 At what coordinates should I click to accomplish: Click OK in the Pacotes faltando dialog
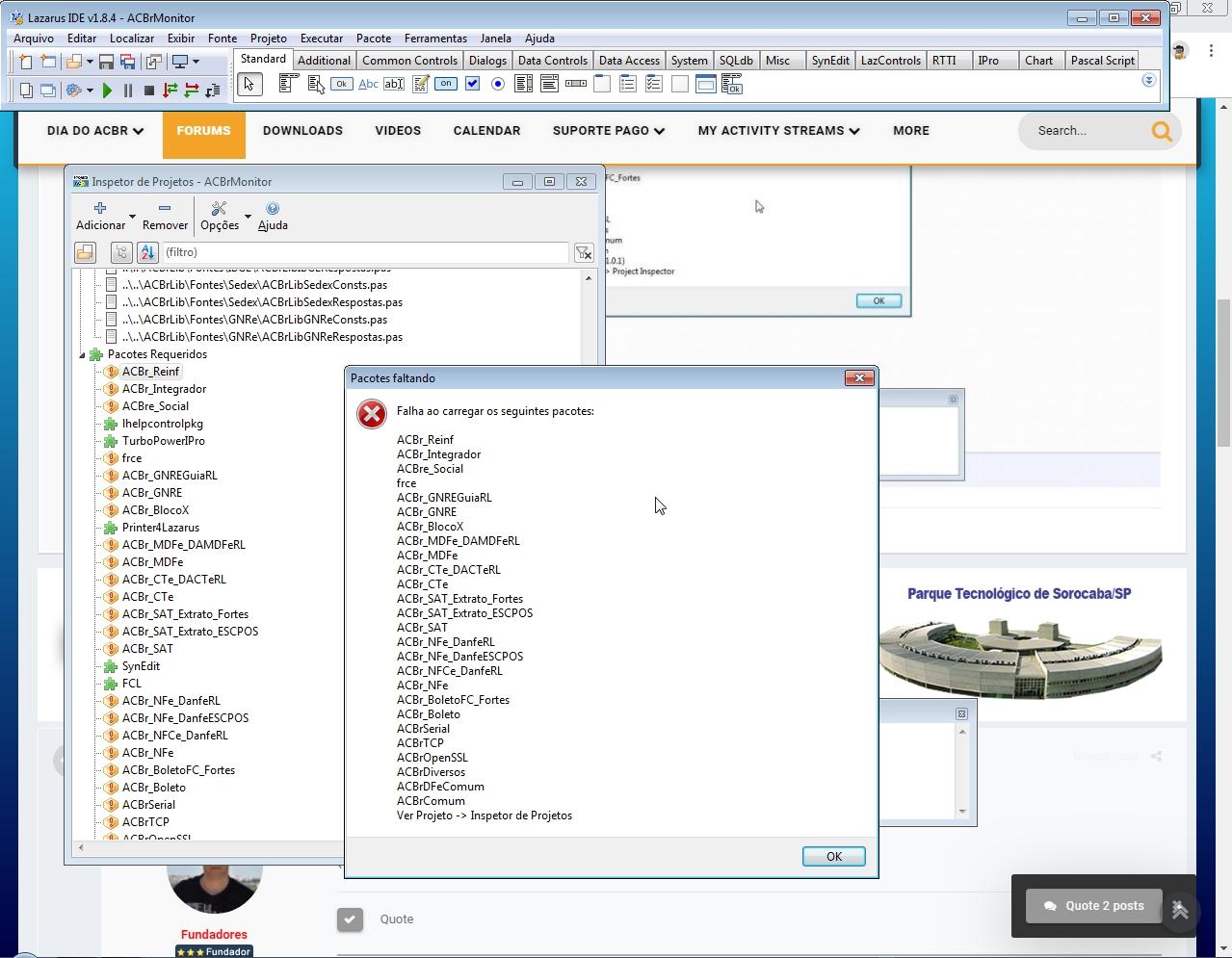click(x=834, y=856)
